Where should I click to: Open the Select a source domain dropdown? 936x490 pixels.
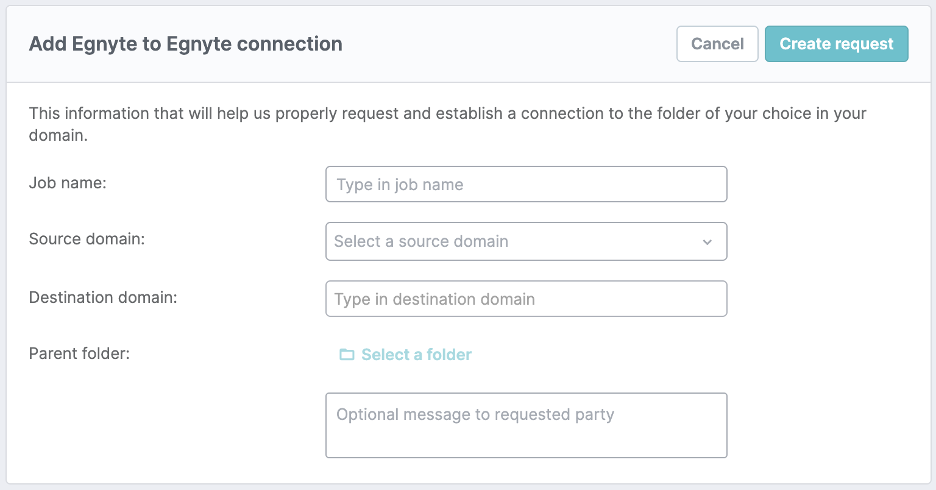click(x=525, y=242)
